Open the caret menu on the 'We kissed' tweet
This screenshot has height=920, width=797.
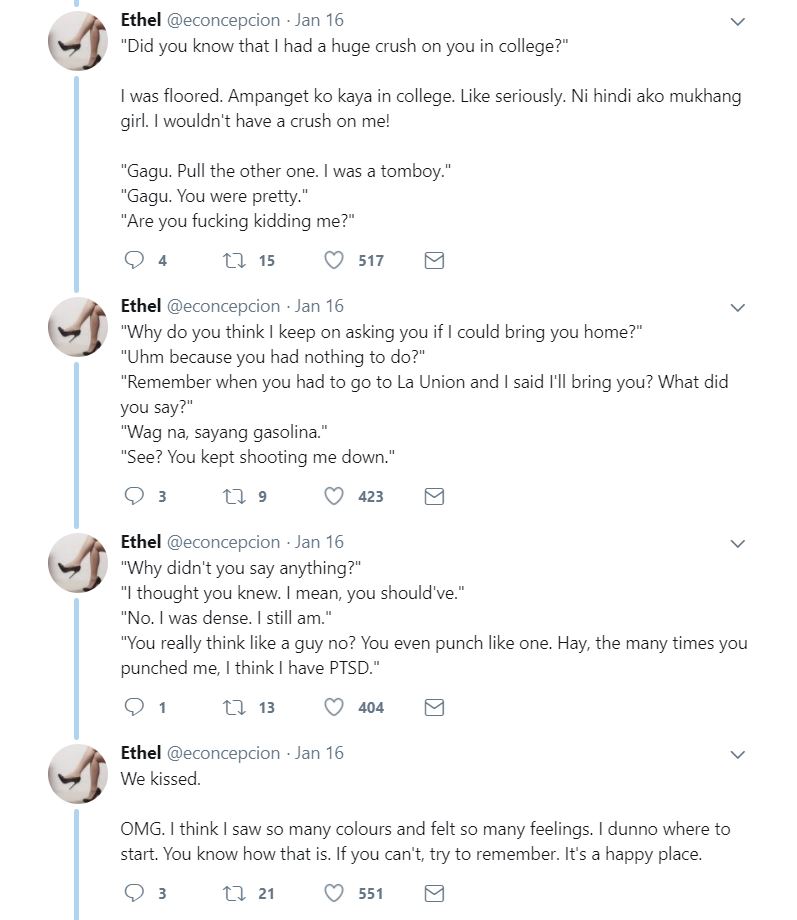[x=738, y=752]
